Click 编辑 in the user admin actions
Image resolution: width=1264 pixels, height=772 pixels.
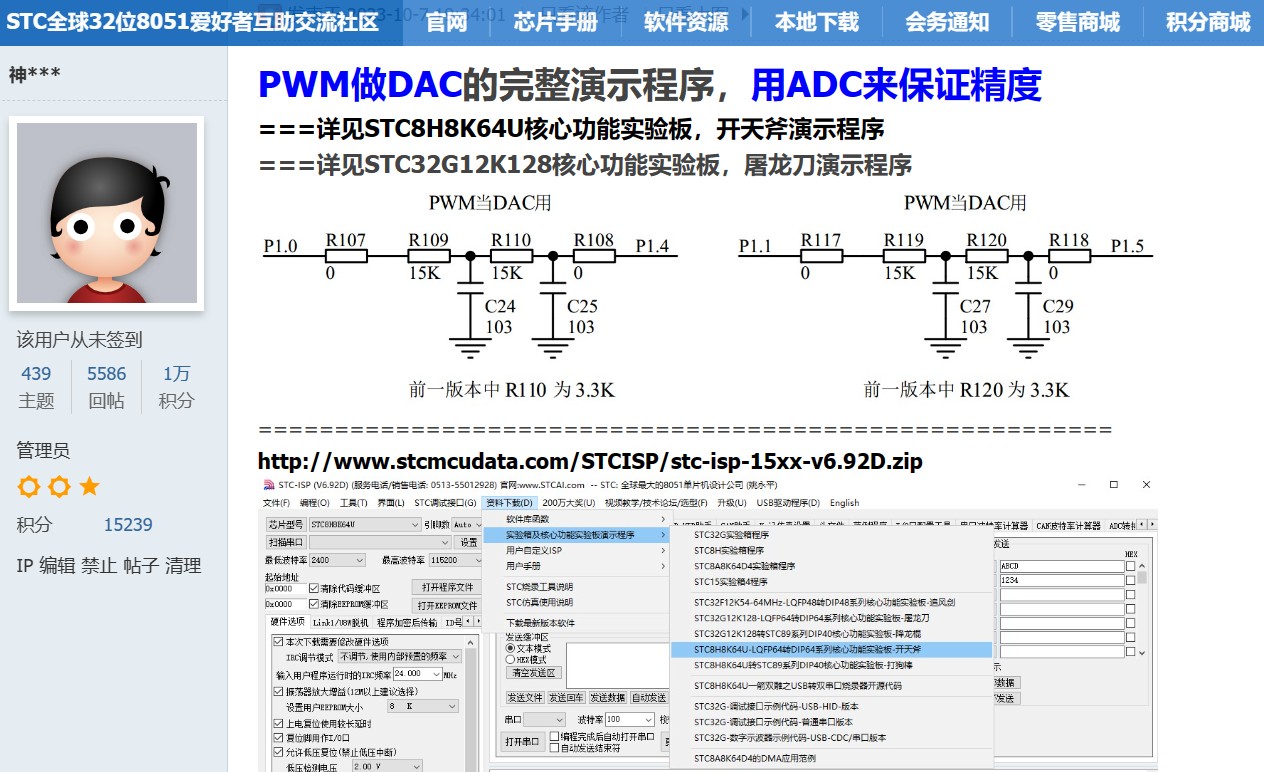(57, 565)
